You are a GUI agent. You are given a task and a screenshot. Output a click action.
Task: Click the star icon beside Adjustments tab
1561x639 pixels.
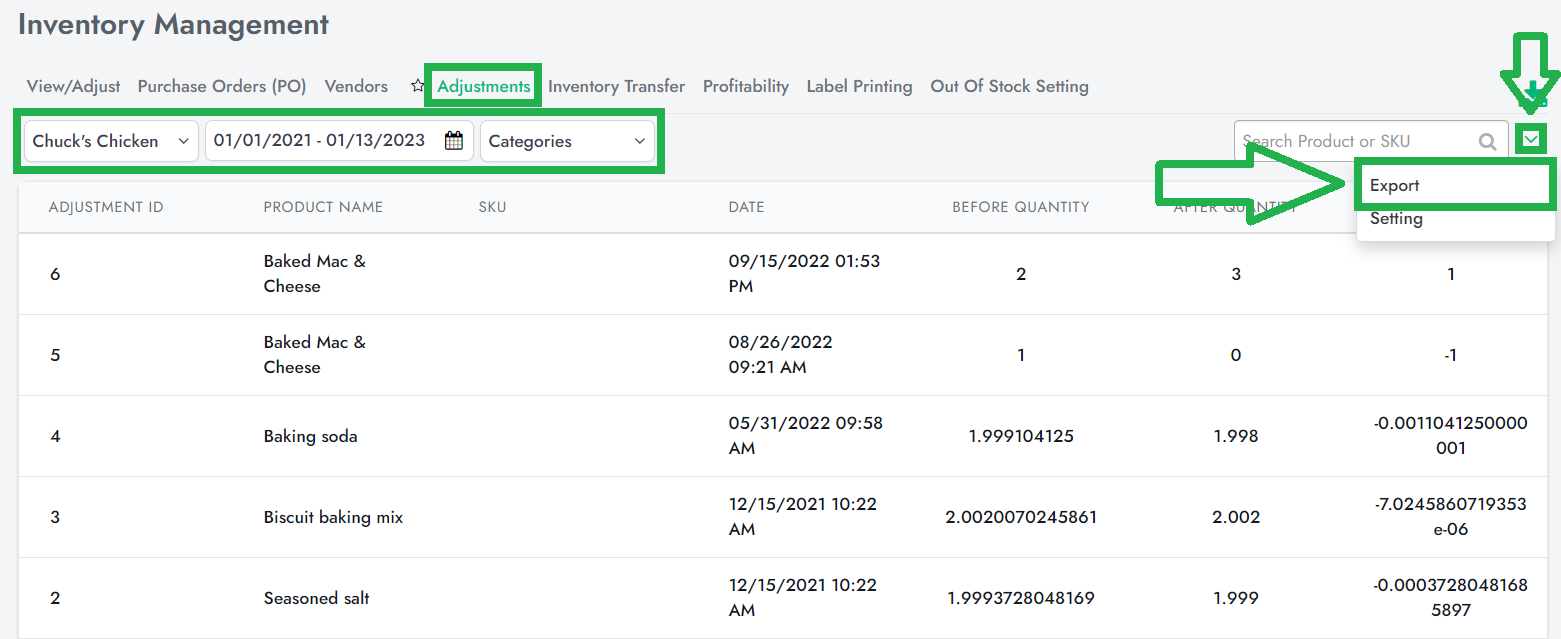(418, 87)
